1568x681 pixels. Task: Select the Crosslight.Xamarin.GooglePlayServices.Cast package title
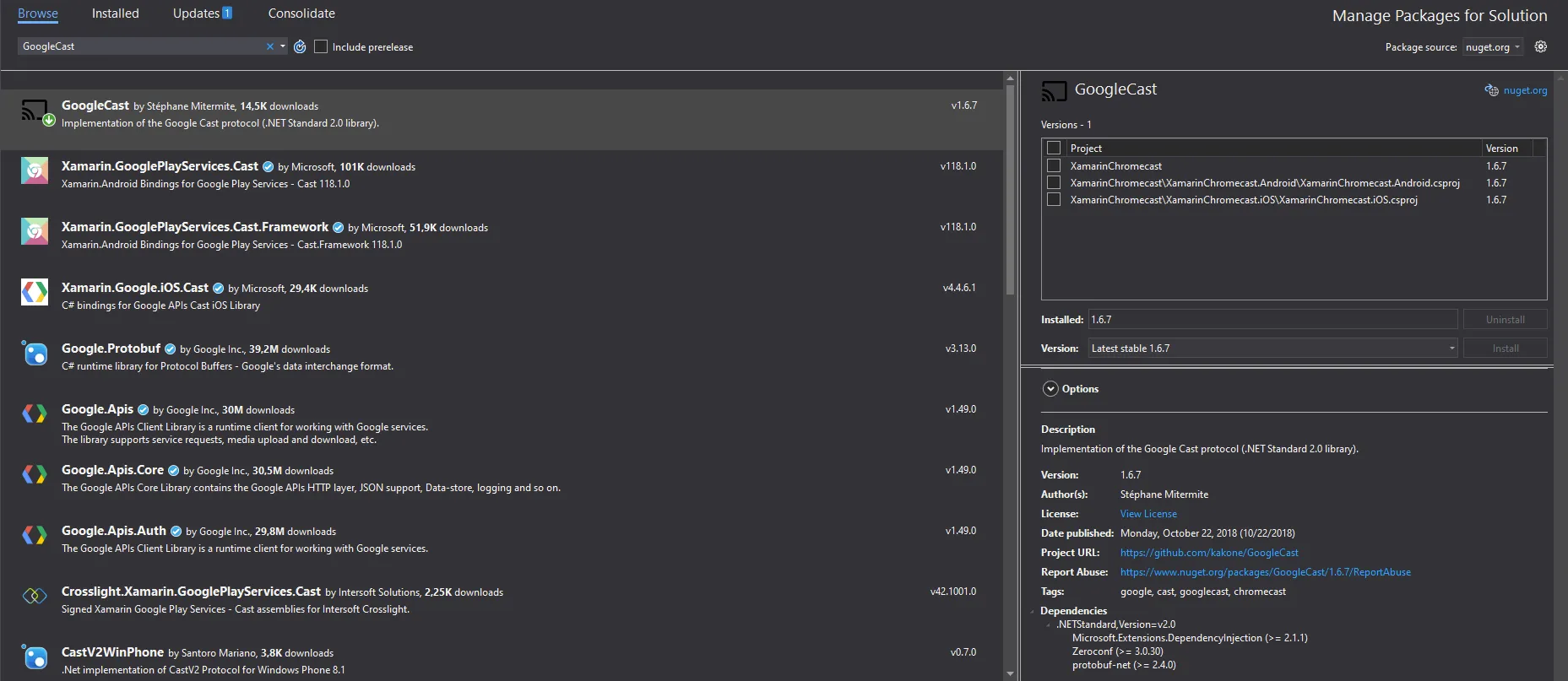click(x=191, y=592)
